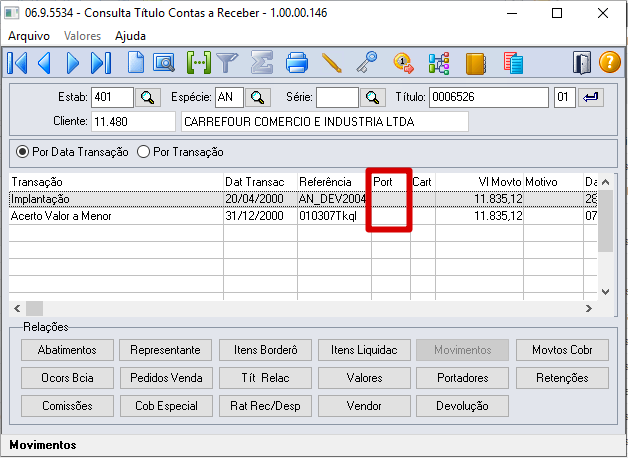Image resolution: width=628 pixels, height=458 pixels.
Task: Open the Arquivo menu
Action: point(29,36)
